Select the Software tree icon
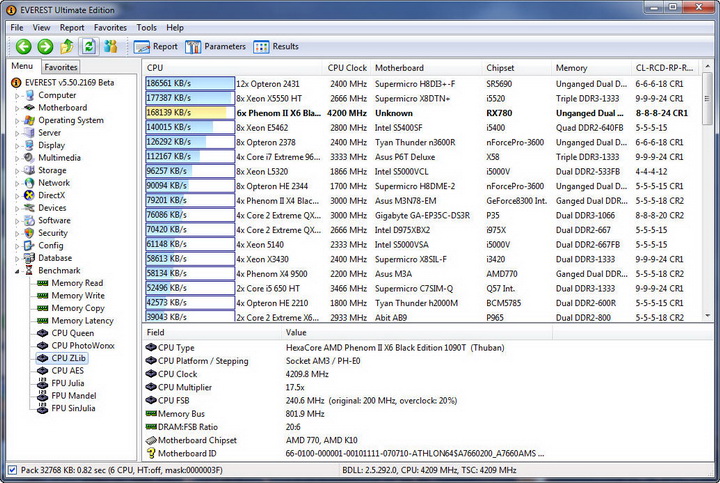This screenshot has width=720, height=483. pyautogui.click(x=30, y=220)
